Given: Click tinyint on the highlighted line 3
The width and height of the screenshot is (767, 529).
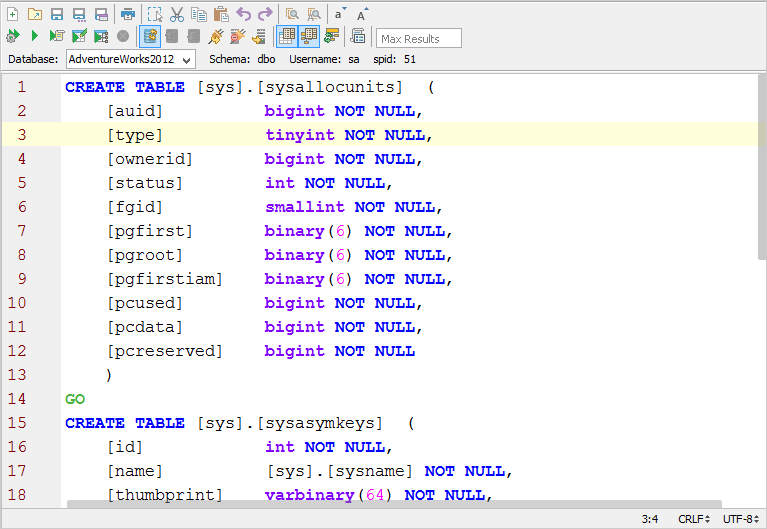Looking at the screenshot, I should [x=300, y=135].
